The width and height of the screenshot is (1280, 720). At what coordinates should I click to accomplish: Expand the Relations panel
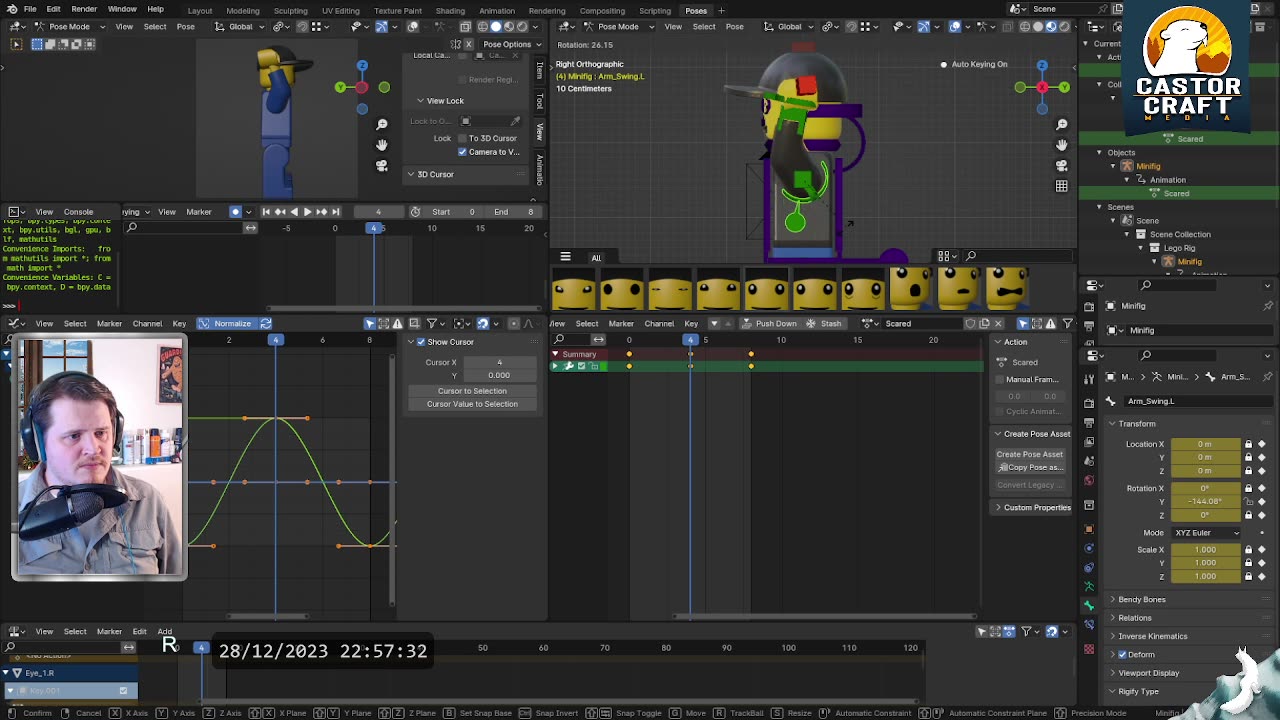1134,618
